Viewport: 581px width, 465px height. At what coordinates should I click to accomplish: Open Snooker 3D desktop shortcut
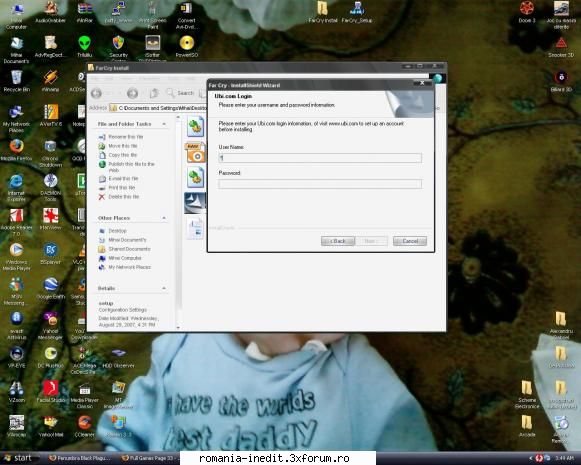tap(561, 43)
